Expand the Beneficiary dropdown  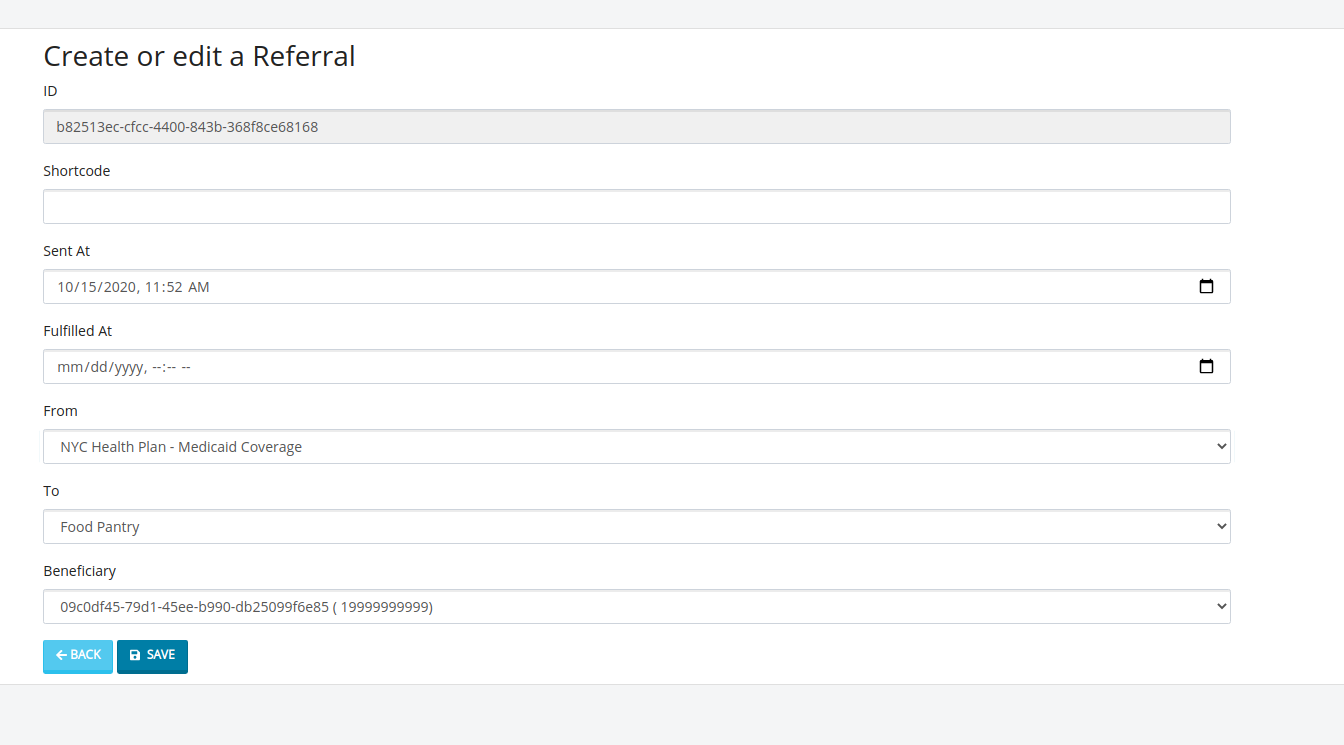tap(636, 606)
